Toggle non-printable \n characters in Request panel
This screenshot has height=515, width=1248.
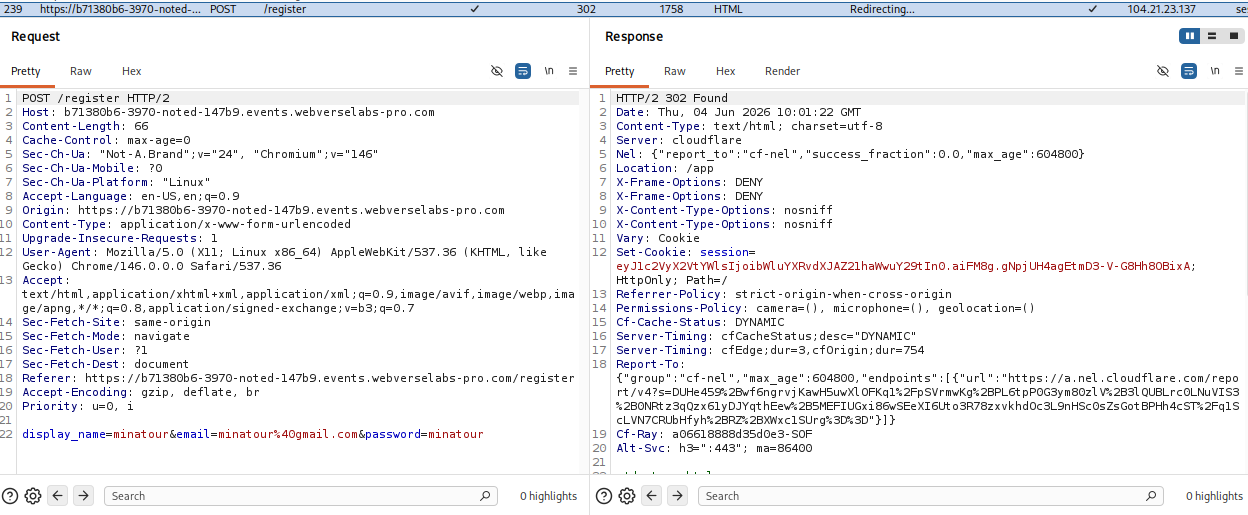pos(549,71)
